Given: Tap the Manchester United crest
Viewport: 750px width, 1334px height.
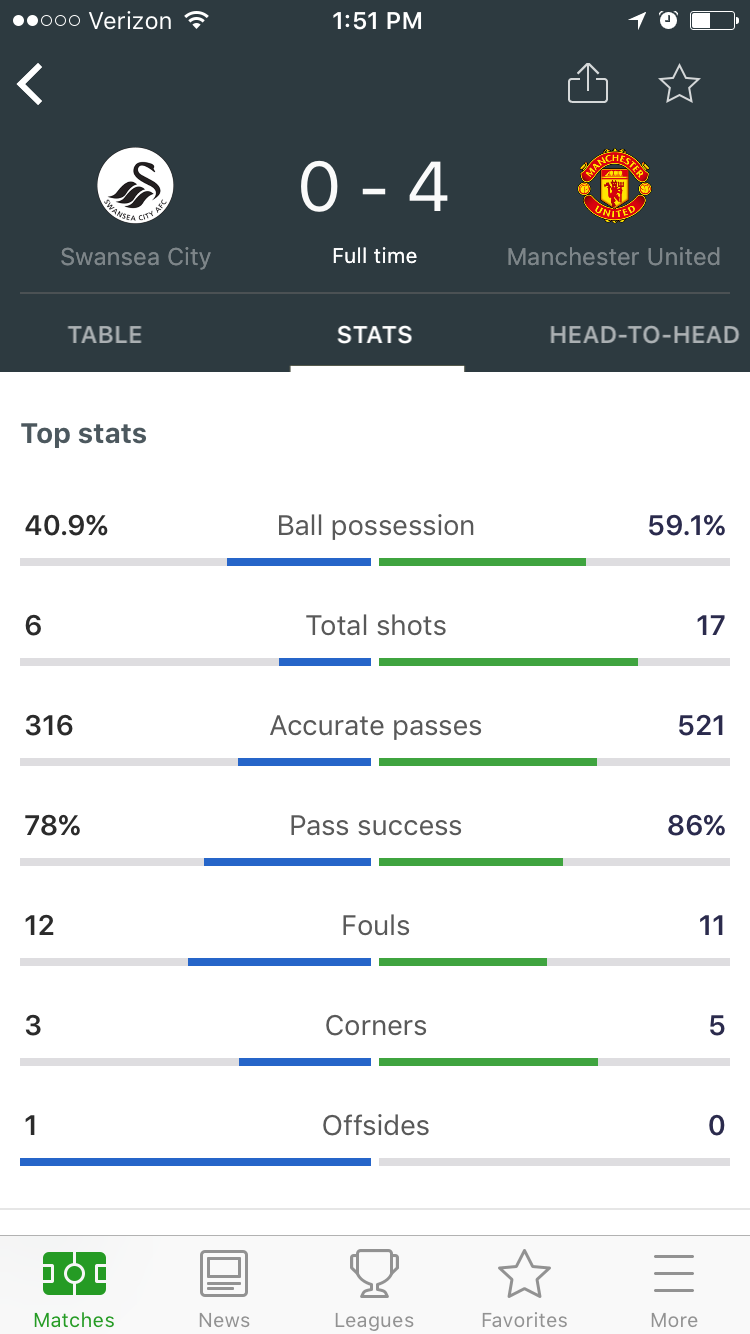Looking at the screenshot, I should tap(615, 187).
